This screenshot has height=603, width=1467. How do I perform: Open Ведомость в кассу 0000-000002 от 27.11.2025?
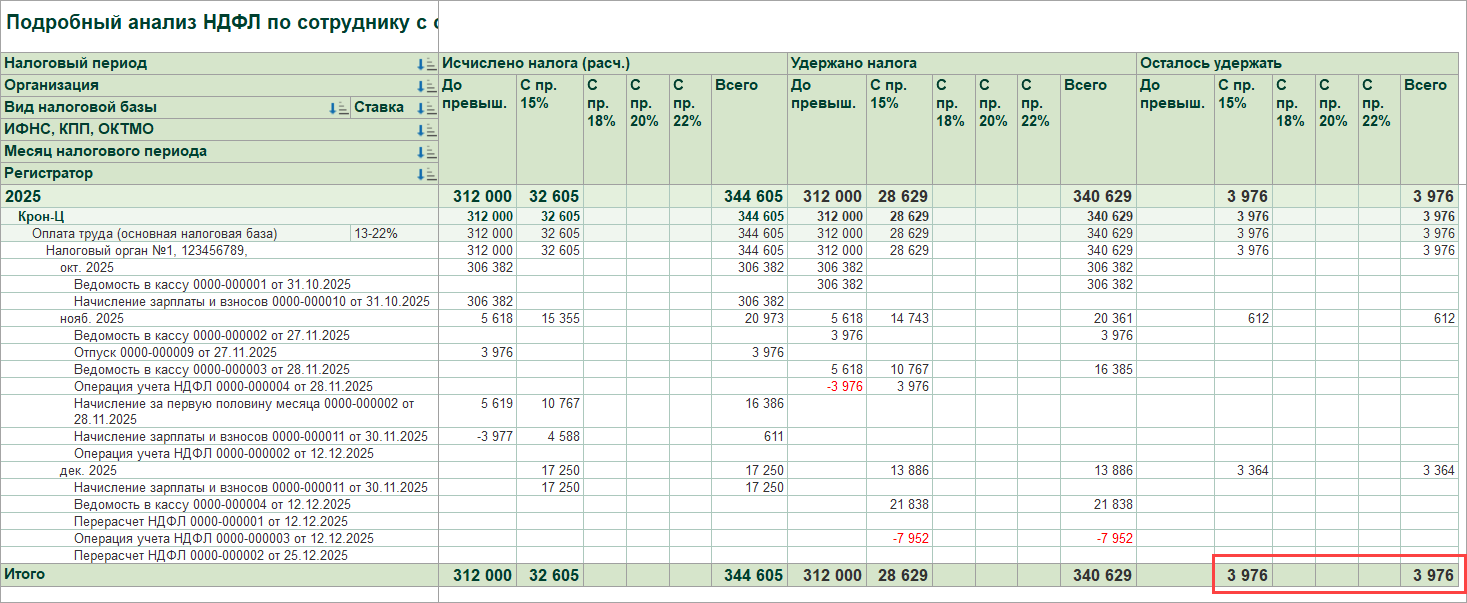(212, 336)
